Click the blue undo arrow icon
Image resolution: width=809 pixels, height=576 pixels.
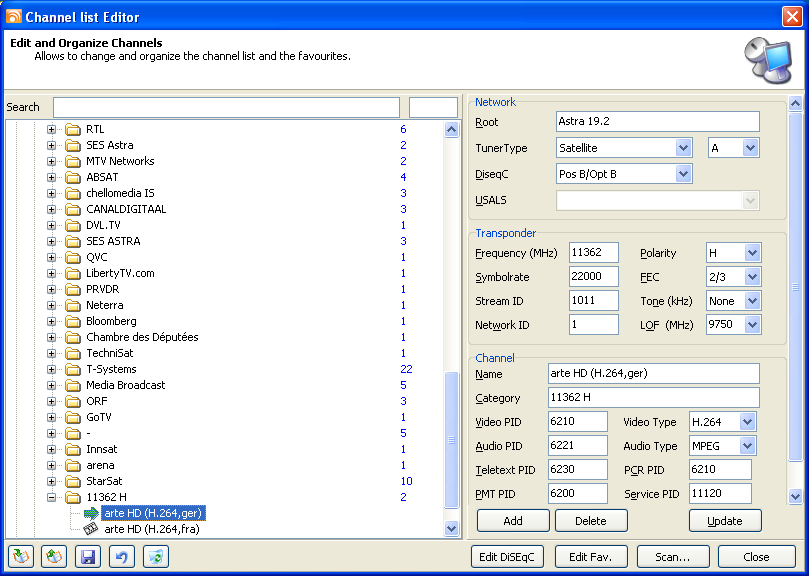point(120,556)
